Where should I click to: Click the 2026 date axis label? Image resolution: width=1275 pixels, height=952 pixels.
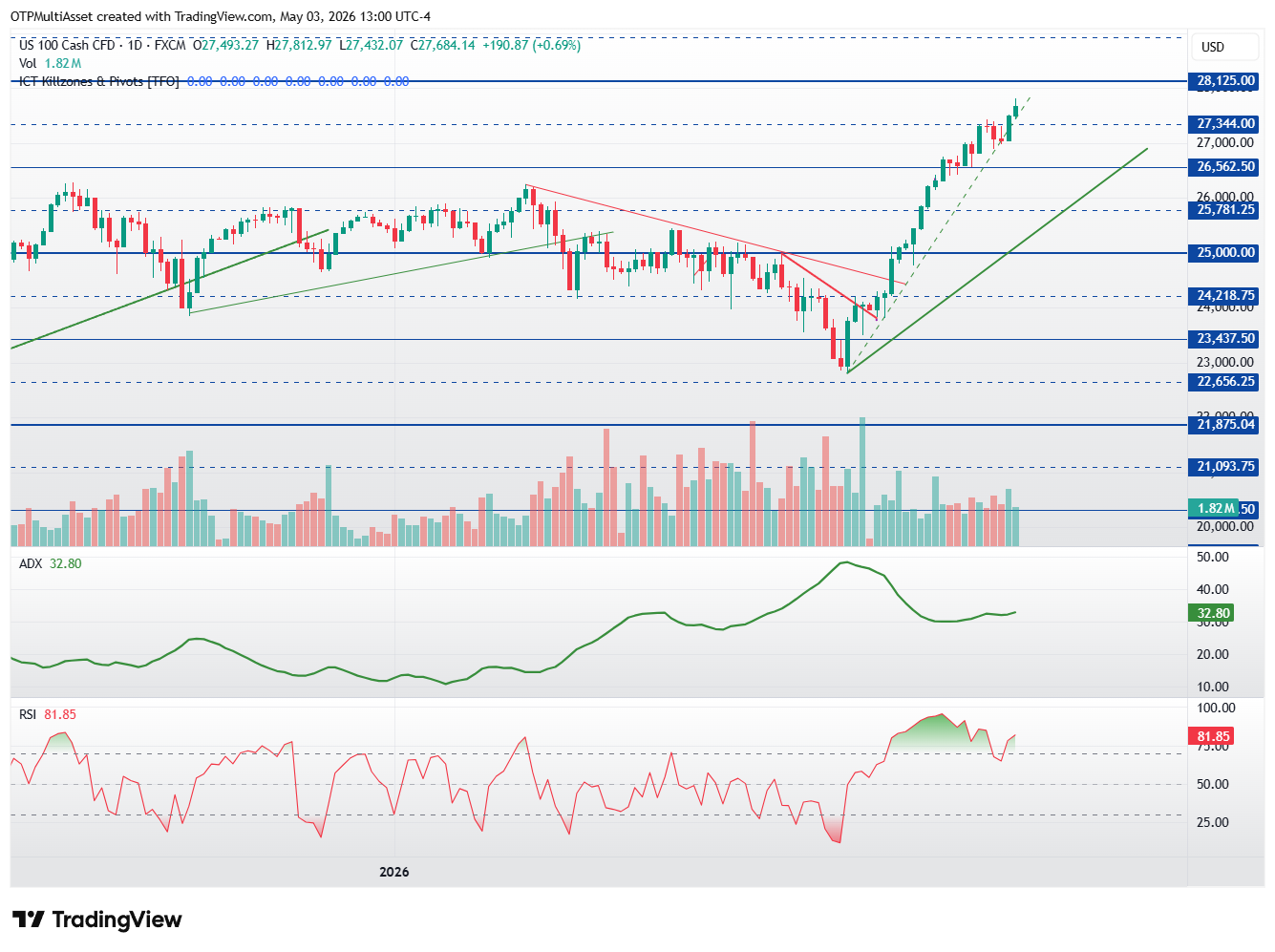[394, 872]
